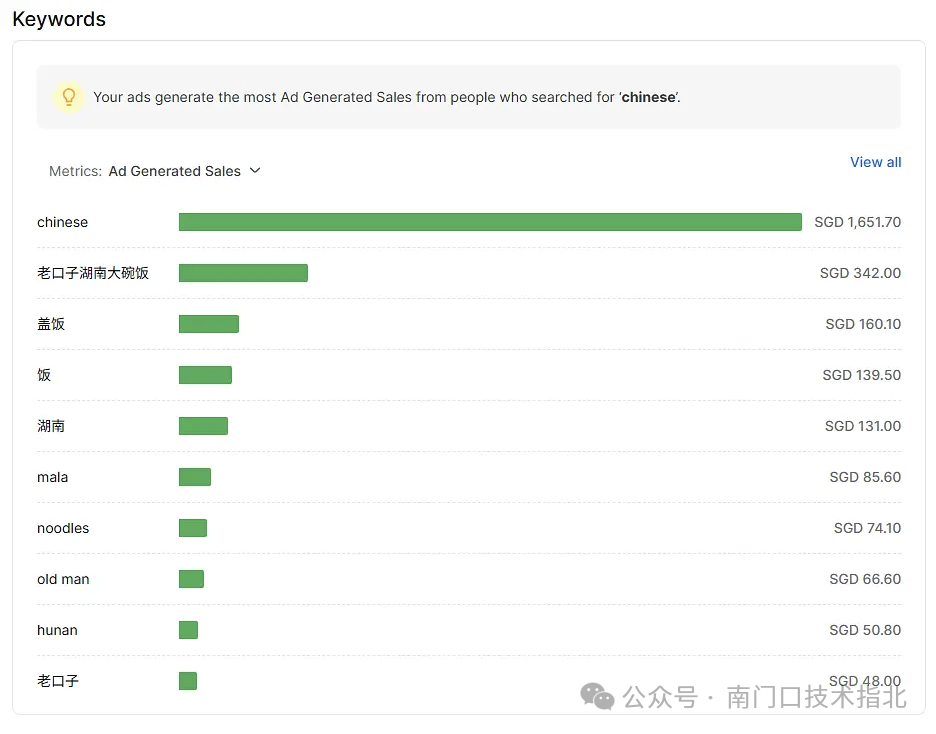Select the 'chinese' keyword label

(63, 222)
